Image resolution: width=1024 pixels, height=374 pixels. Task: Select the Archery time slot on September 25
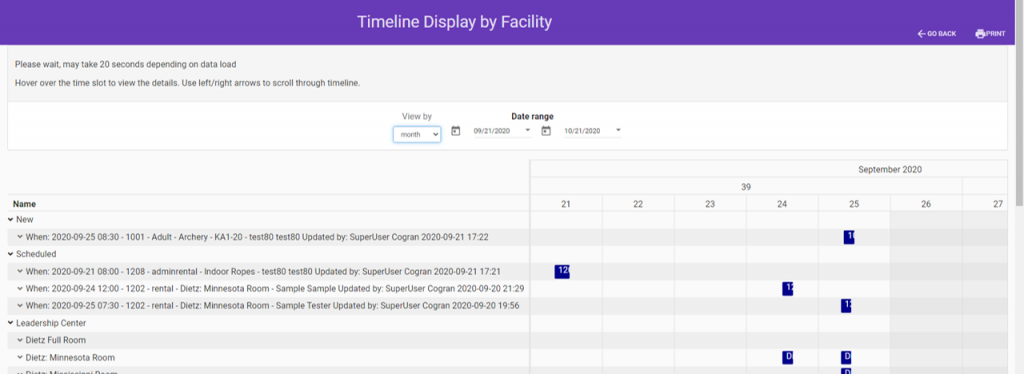(x=849, y=237)
